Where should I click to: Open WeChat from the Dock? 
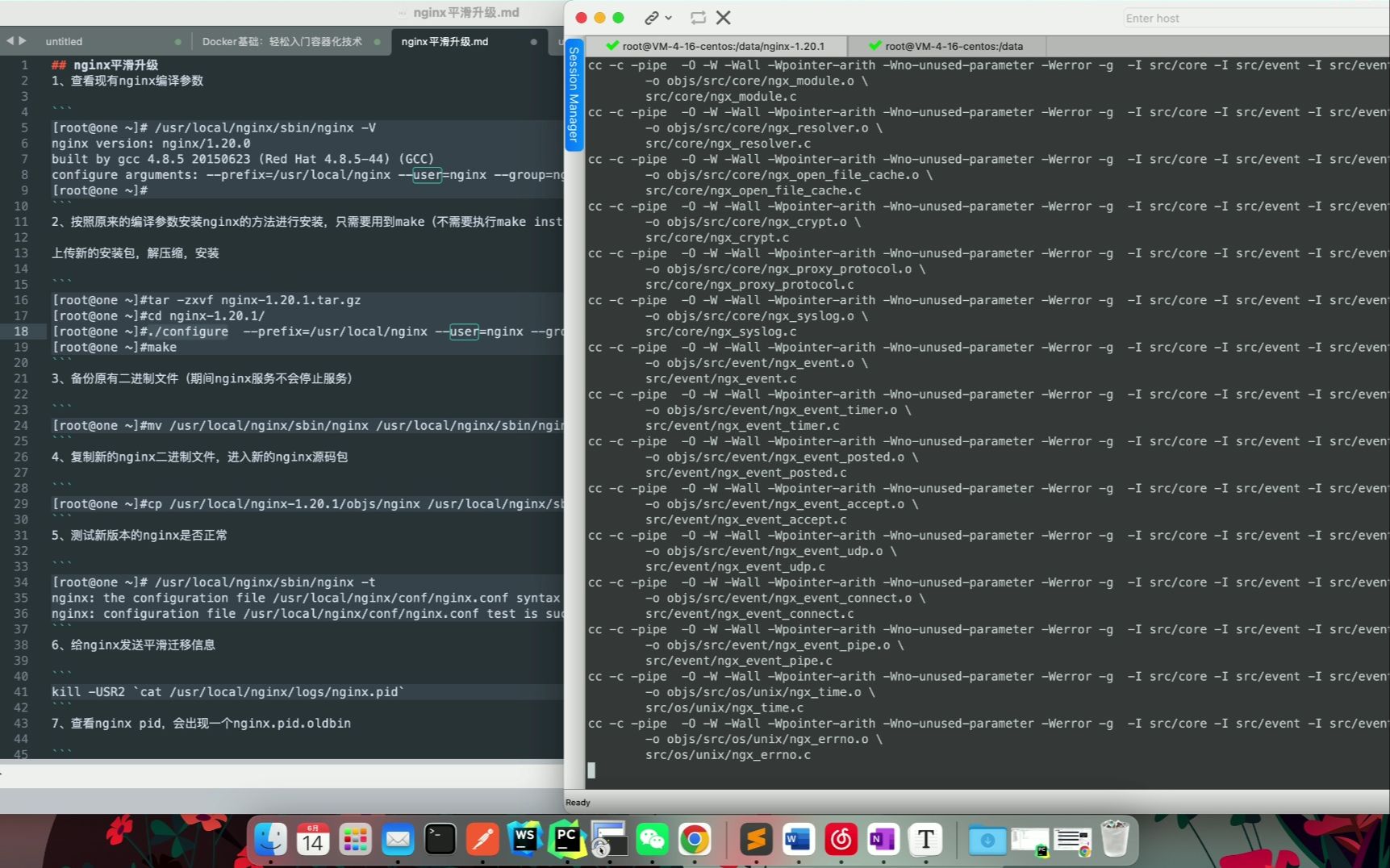[652, 840]
